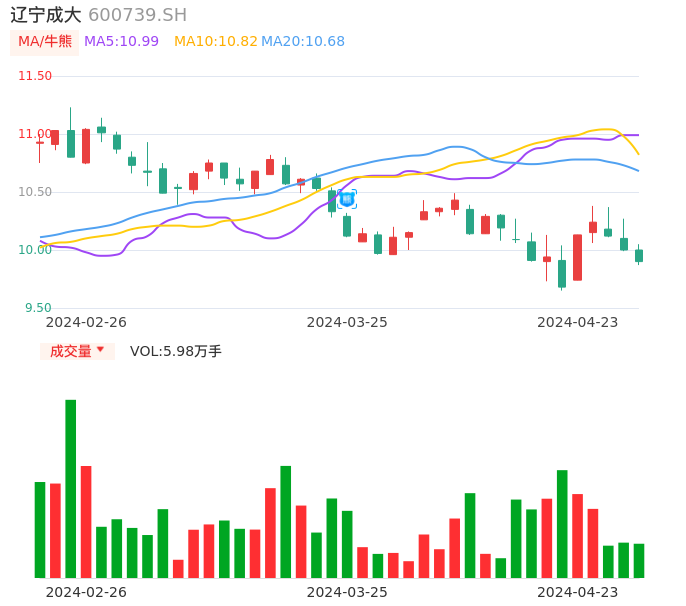Click the stock name 辽宁成大
Image resolution: width=686 pixels, height=606 pixels.
coord(46,15)
